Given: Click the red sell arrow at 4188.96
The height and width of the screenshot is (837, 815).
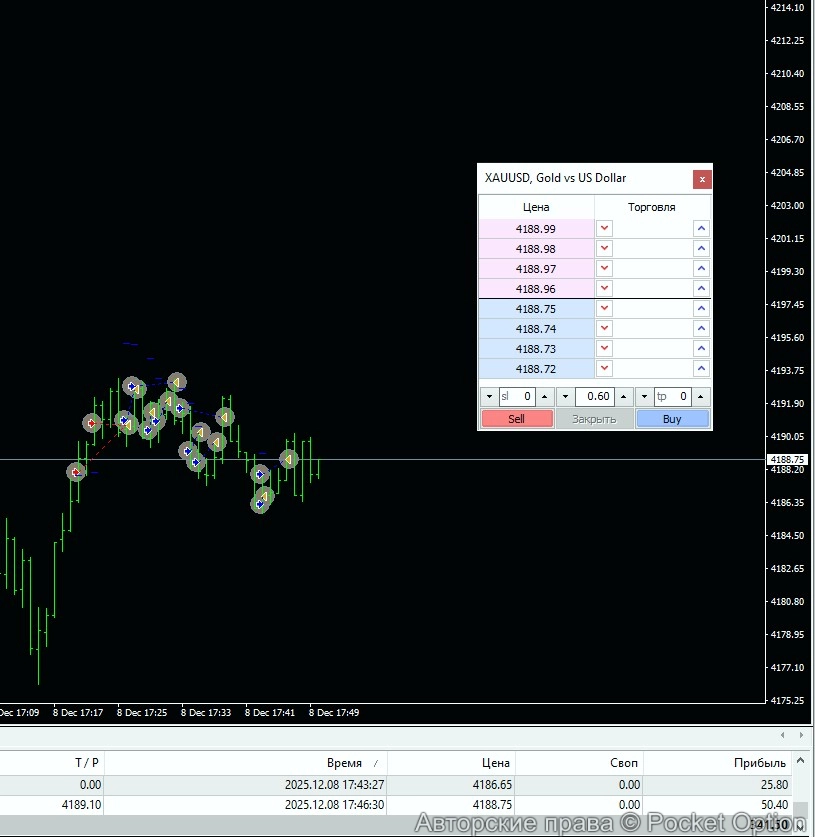Looking at the screenshot, I should pos(604,289).
